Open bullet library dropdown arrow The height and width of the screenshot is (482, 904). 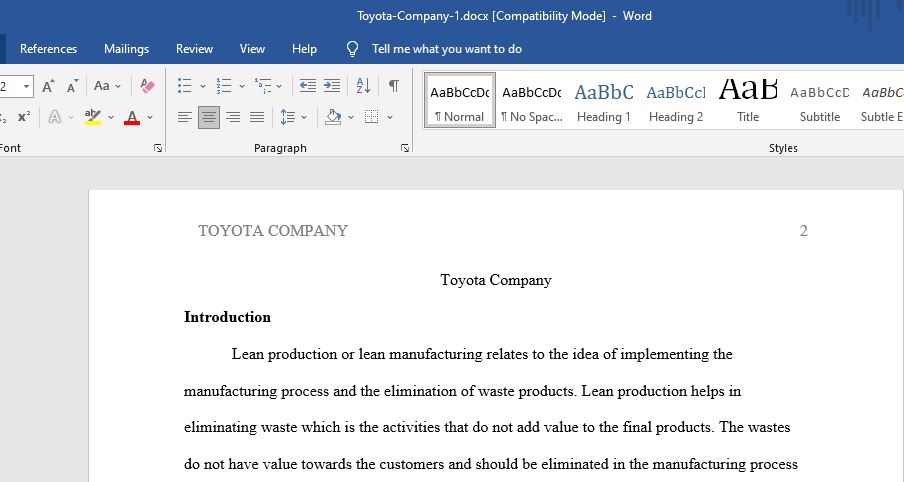(x=202, y=86)
